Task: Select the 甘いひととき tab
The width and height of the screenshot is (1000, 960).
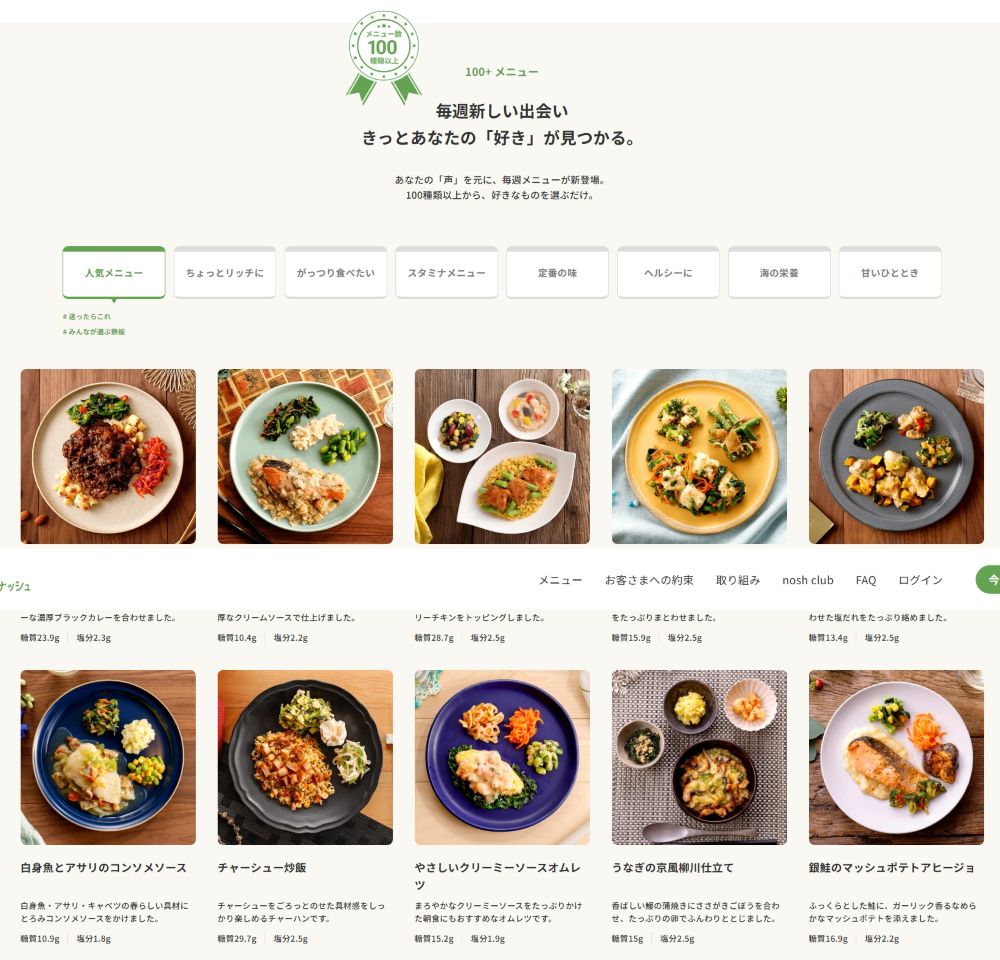Action: coord(890,272)
